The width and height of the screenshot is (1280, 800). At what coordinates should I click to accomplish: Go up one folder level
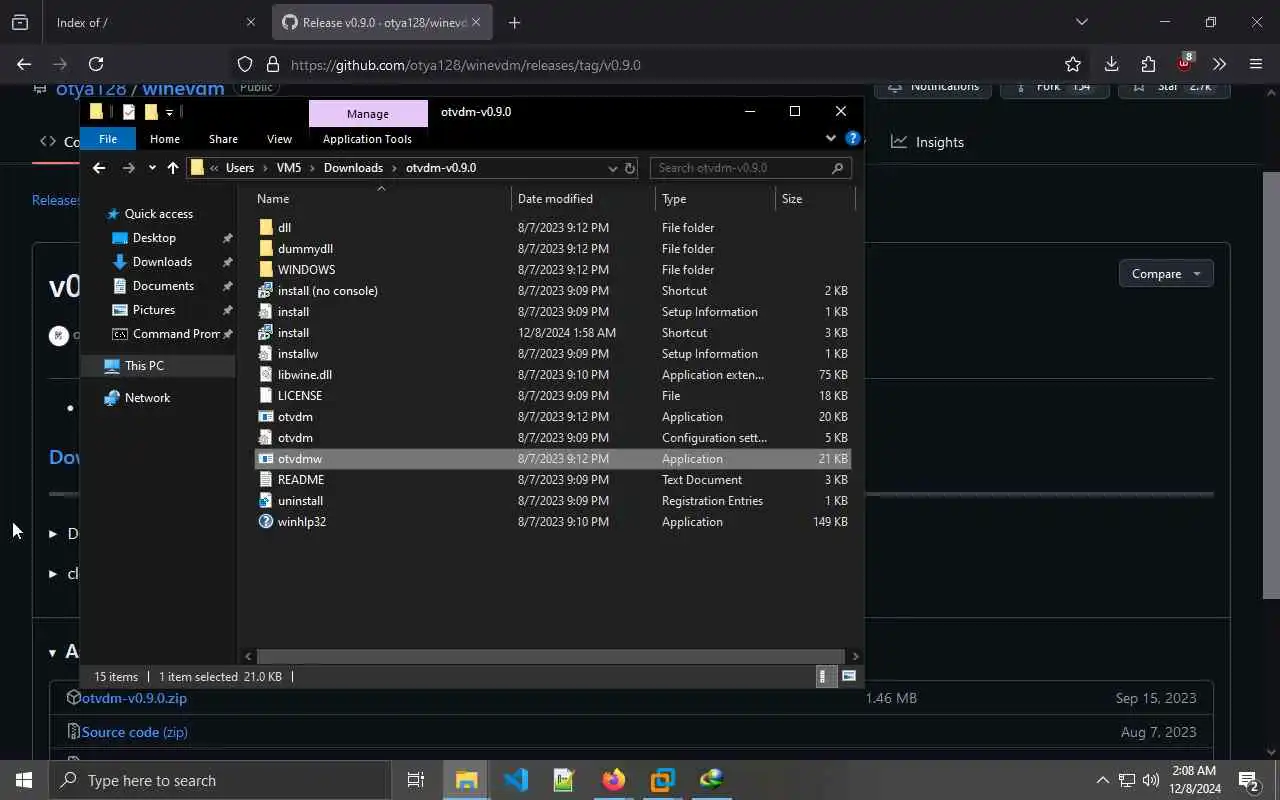point(173,168)
